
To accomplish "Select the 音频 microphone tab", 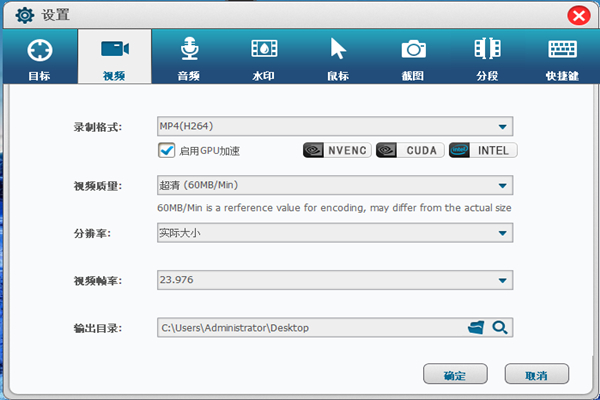I will pyautogui.click(x=189, y=58).
